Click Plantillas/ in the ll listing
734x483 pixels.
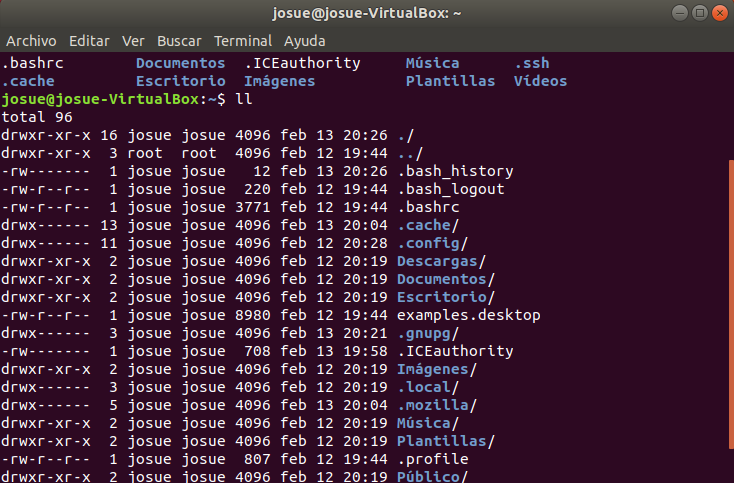point(446,441)
